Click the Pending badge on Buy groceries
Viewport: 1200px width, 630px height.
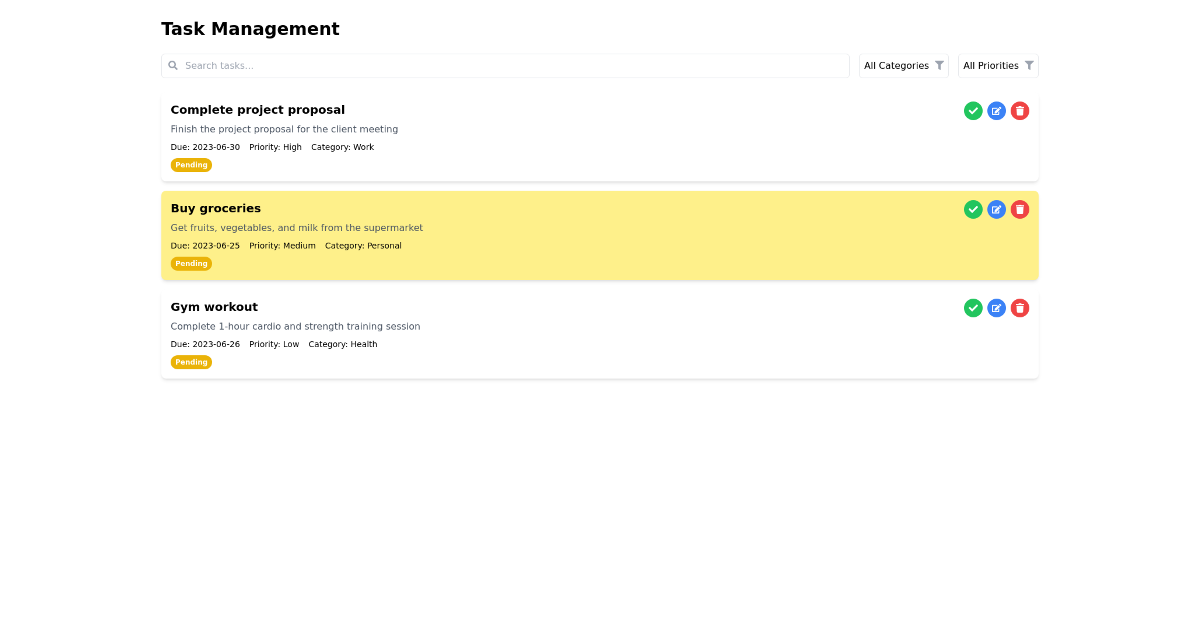(x=191, y=263)
